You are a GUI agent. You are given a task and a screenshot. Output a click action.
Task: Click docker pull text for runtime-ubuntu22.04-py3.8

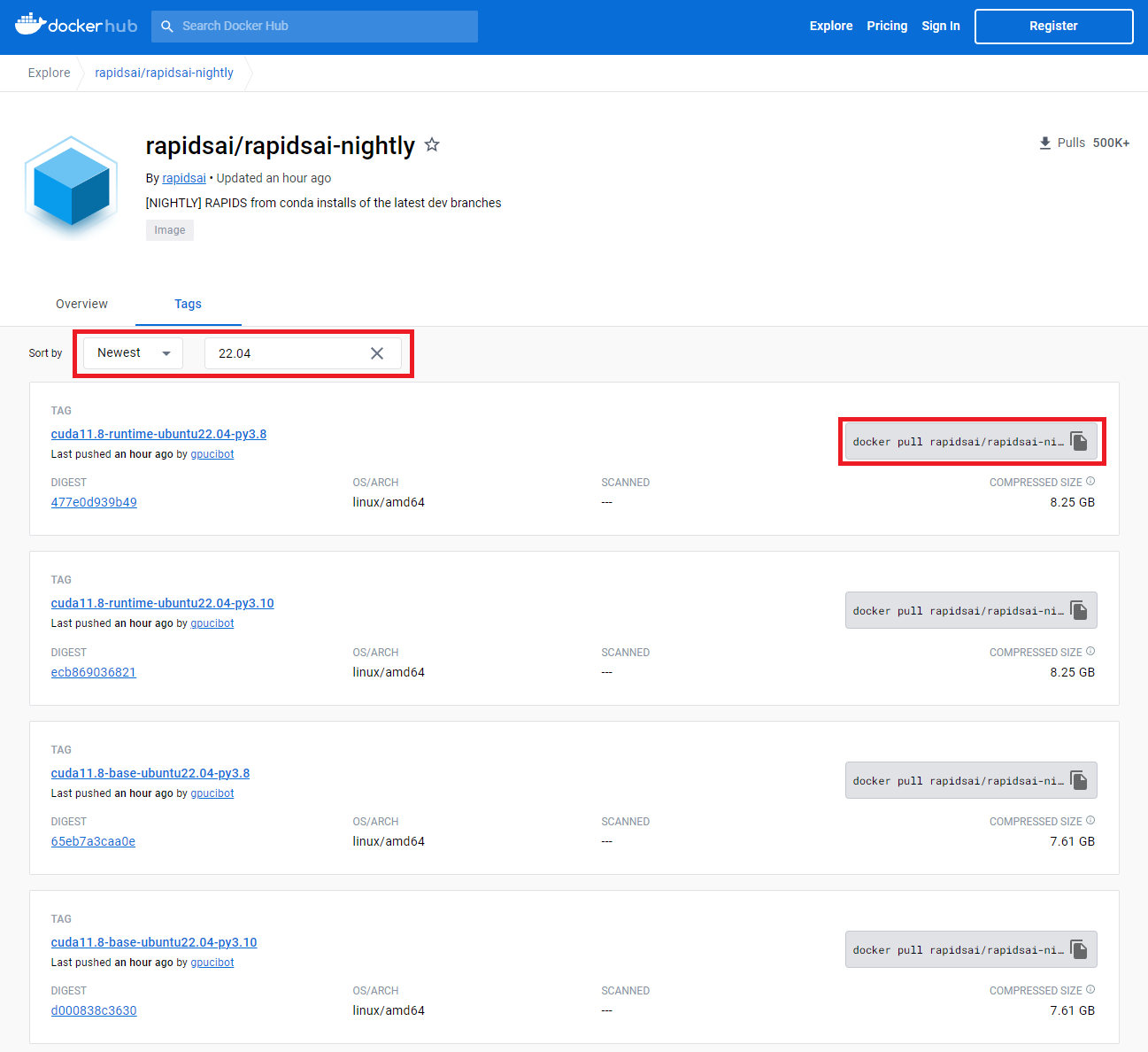(959, 442)
